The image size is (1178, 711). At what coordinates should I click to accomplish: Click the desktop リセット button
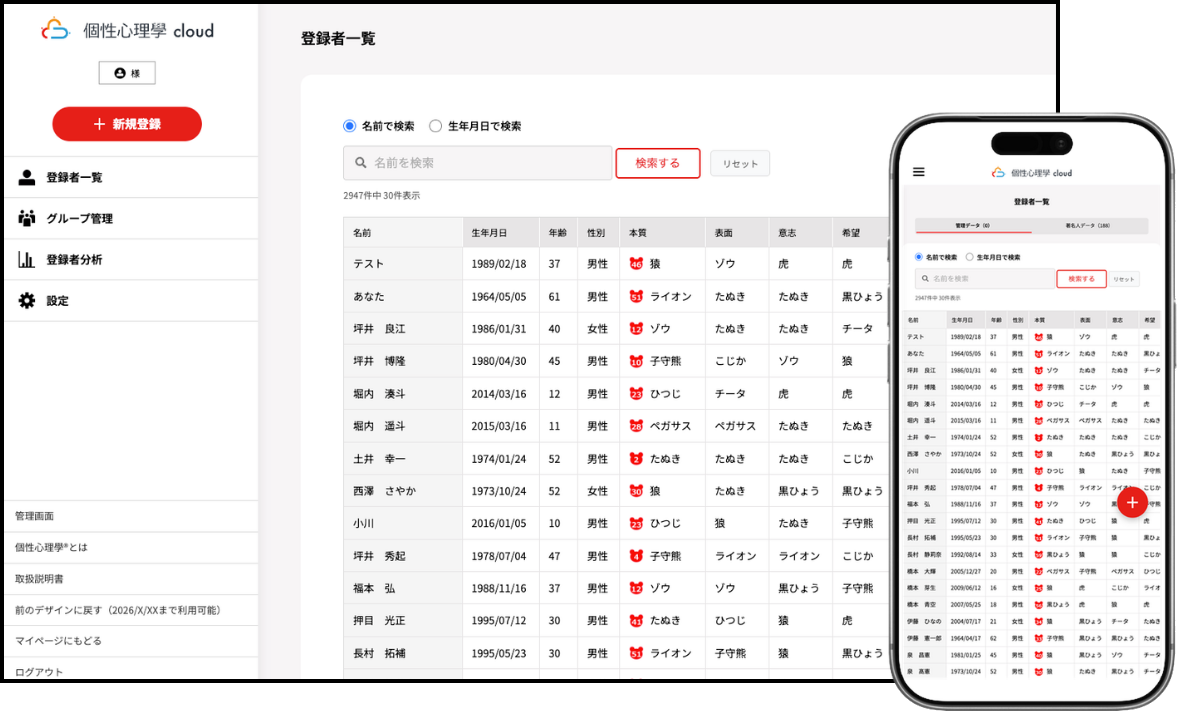pos(740,164)
